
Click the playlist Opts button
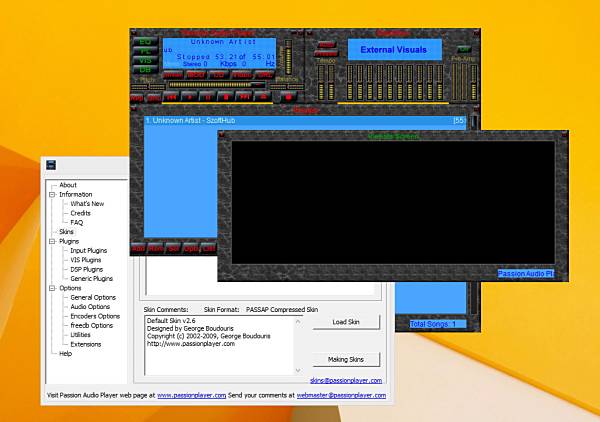coord(191,247)
